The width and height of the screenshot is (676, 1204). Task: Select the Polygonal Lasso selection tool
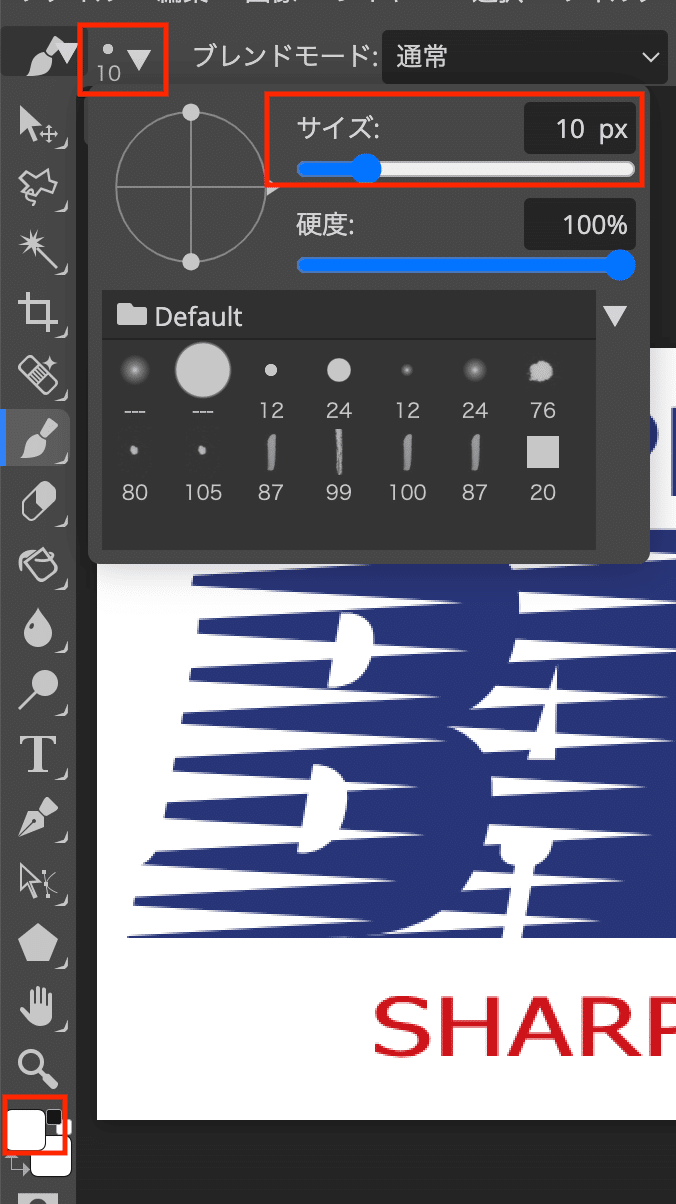[x=38, y=186]
